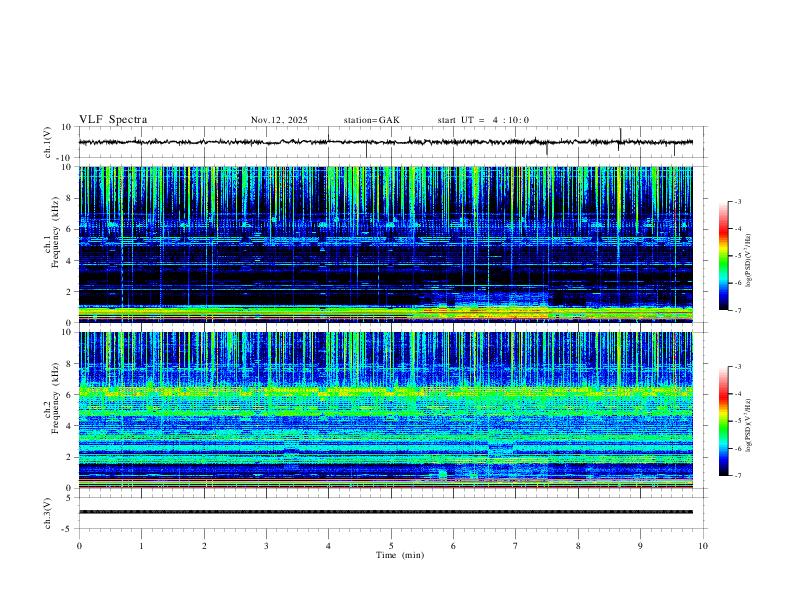Image resolution: width=792 pixels, height=612 pixels.
Task: Click the "8" kHz tick on ch.1 frequency axis
Action: [x=70, y=198]
